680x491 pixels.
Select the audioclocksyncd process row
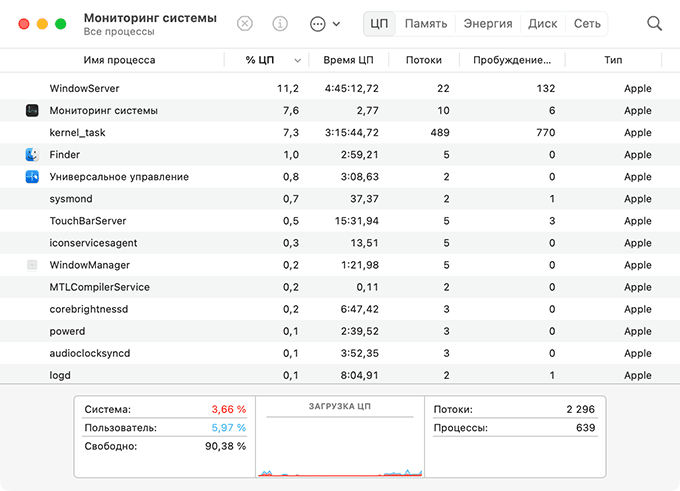(x=340, y=353)
